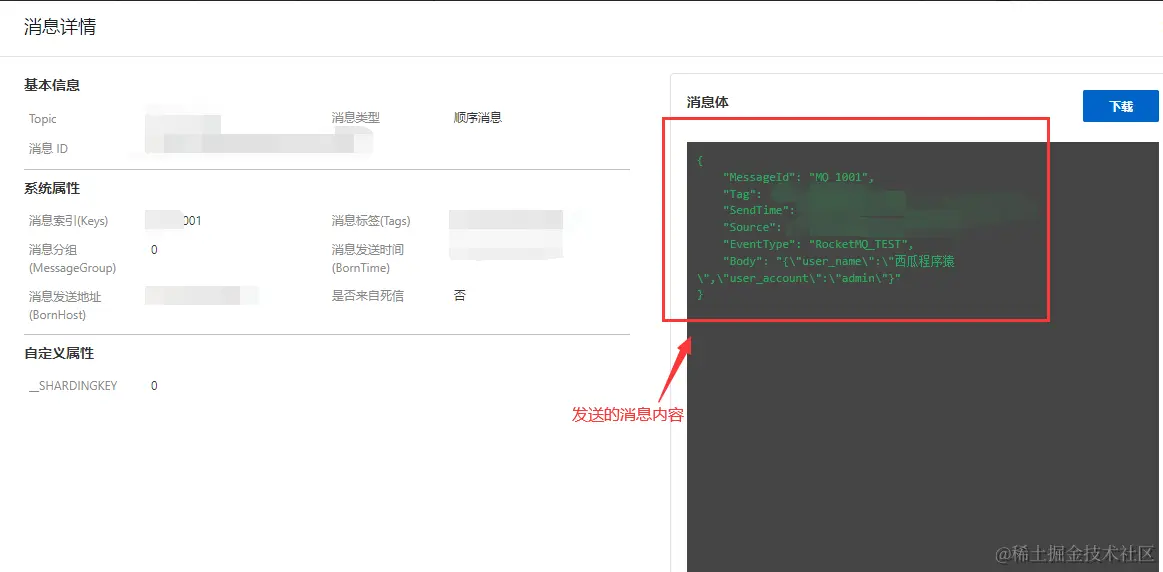Screen dimensions: 1163x572
Task: Select the 基本信息 section heading
Action: 52,85
